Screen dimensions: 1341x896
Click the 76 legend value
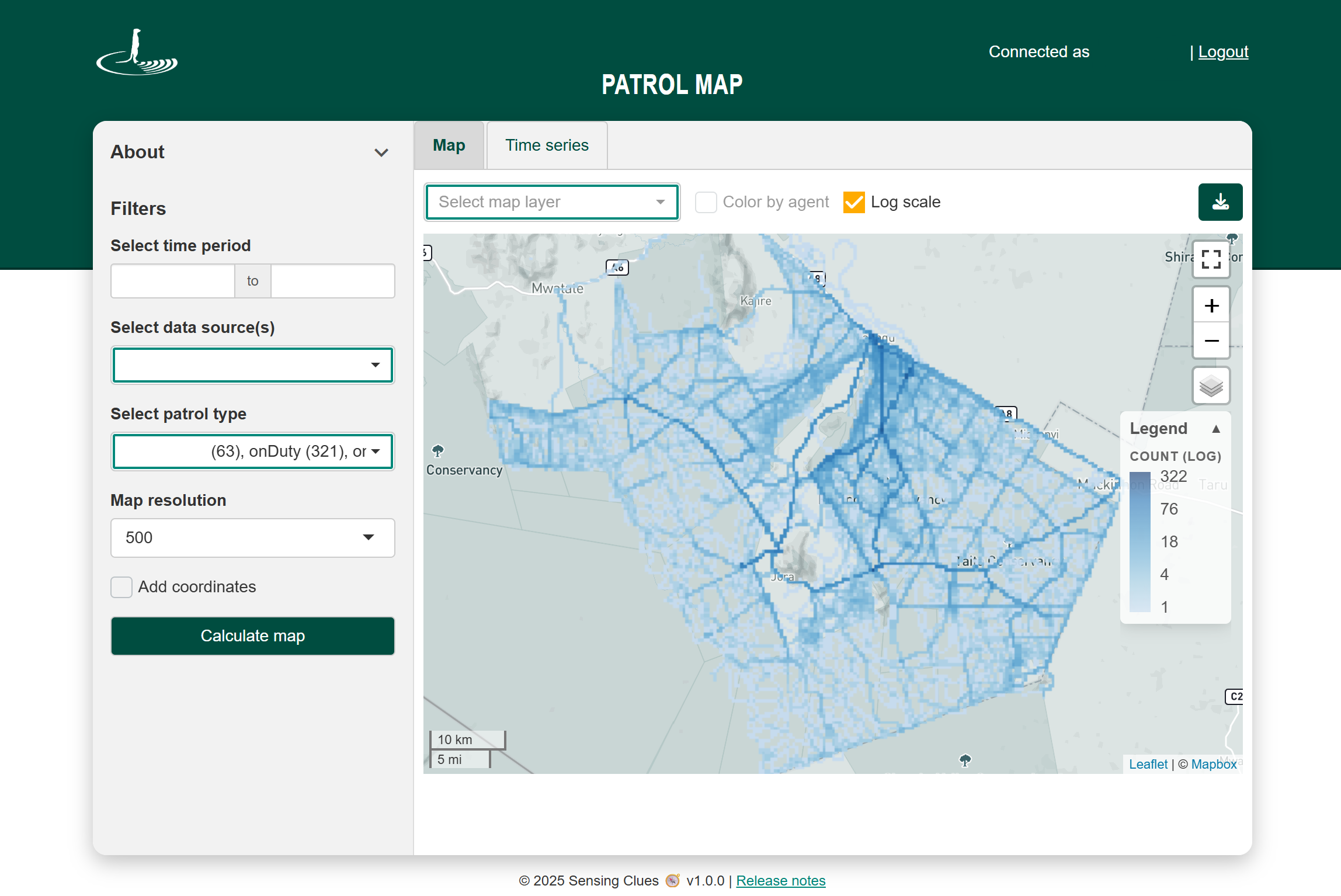pos(1169,509)
